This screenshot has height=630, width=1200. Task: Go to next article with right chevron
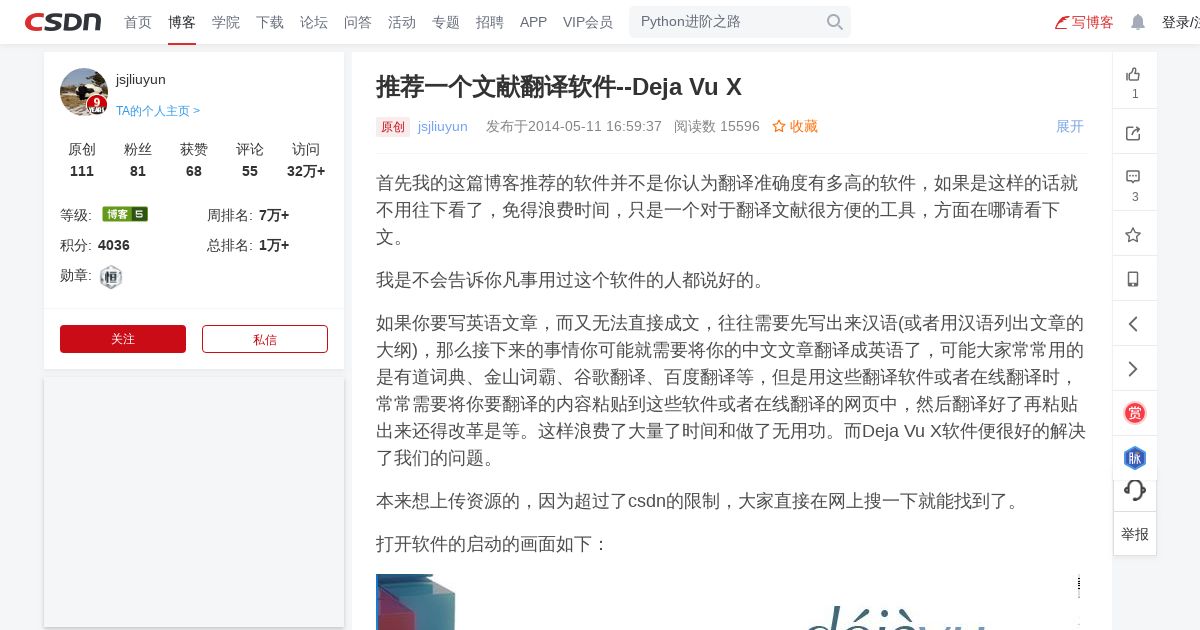(1133, 369)
